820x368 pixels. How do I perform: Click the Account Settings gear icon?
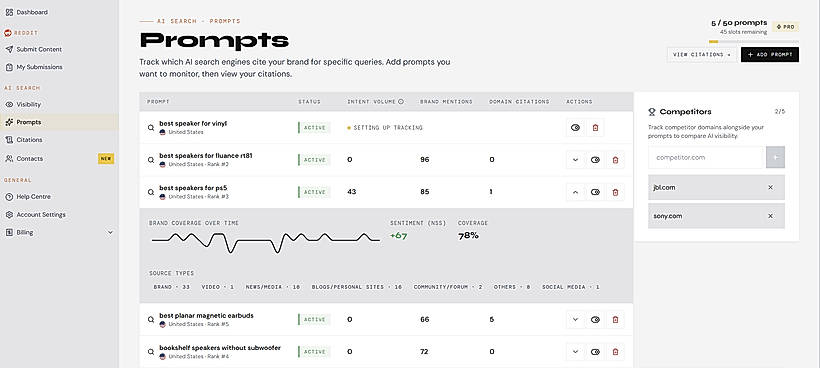(9, 214)
